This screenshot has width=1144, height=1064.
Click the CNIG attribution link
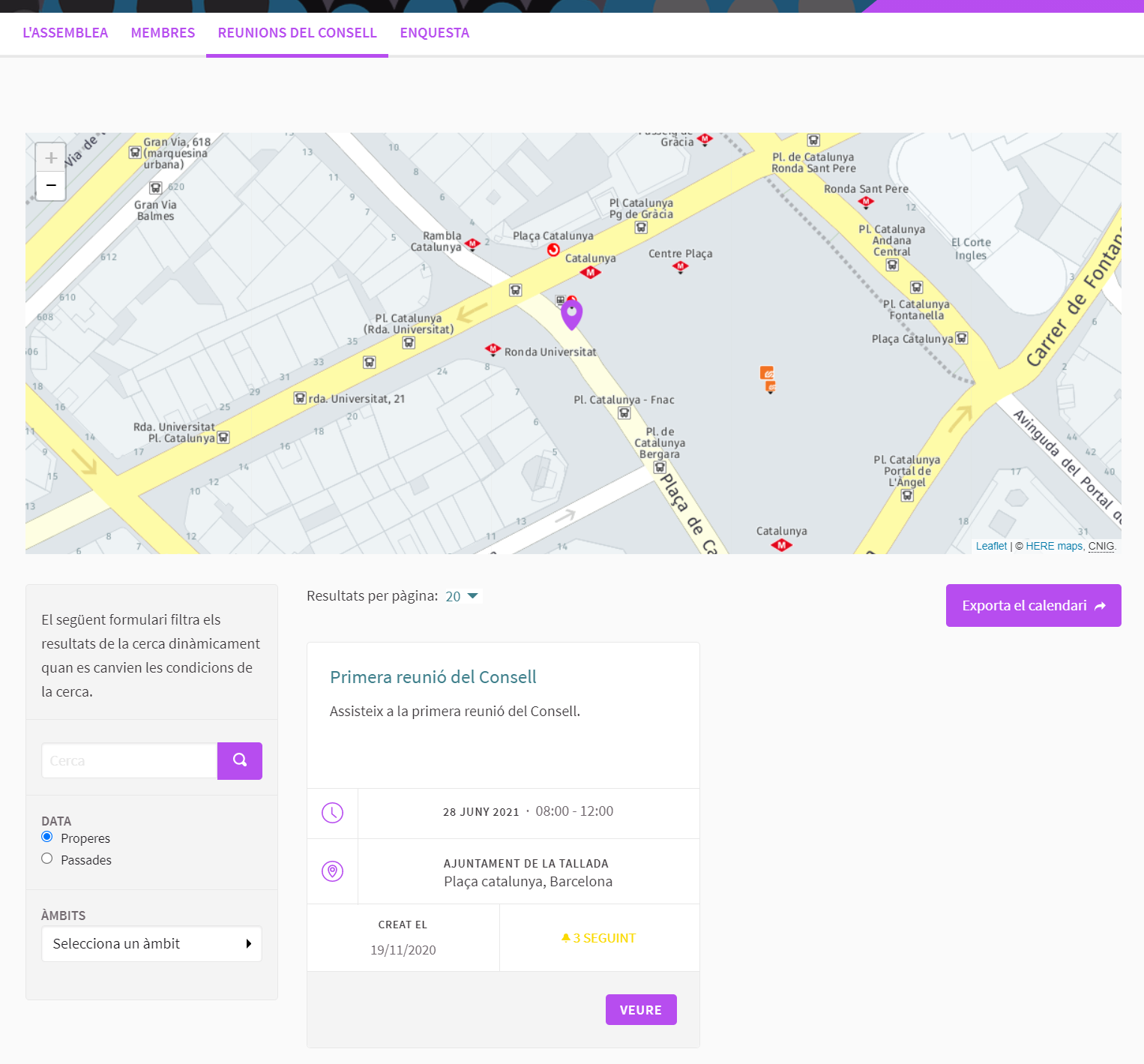[1101, 546]
